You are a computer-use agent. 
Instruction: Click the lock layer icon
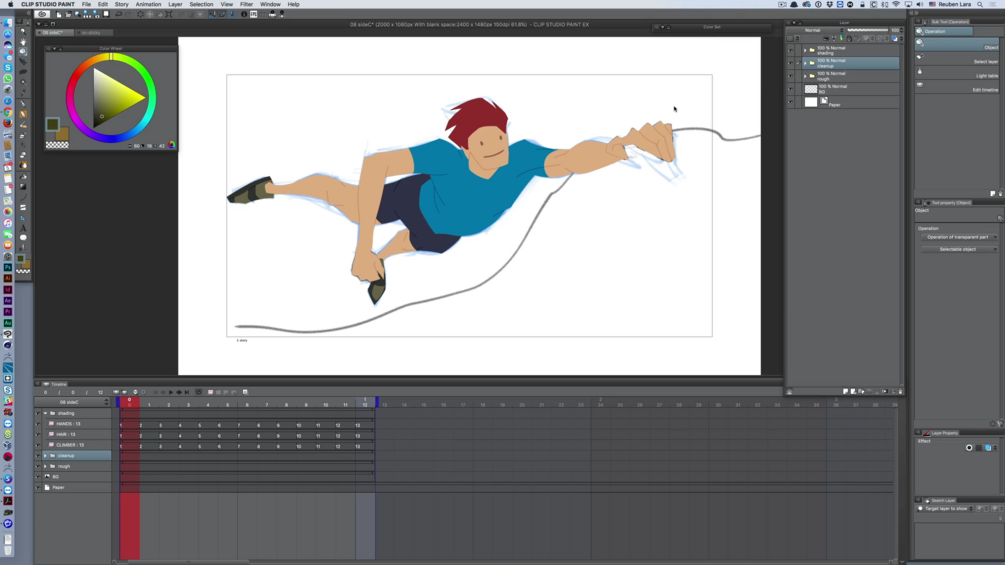point(849,38)
